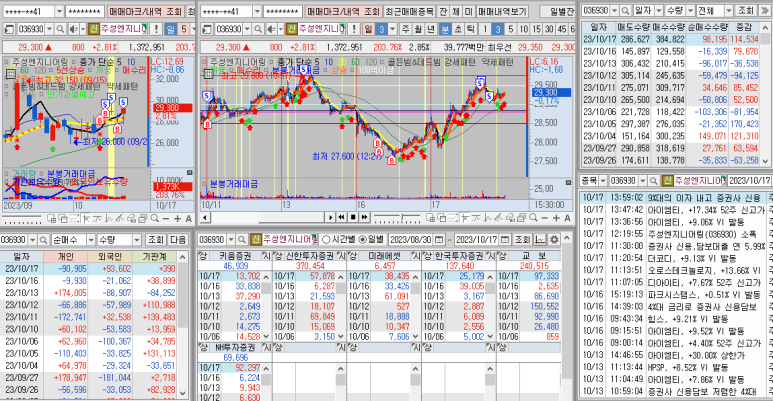773x401 pixels.
Task: Select the 30-minute interval tab
Action: click(549, 30)
